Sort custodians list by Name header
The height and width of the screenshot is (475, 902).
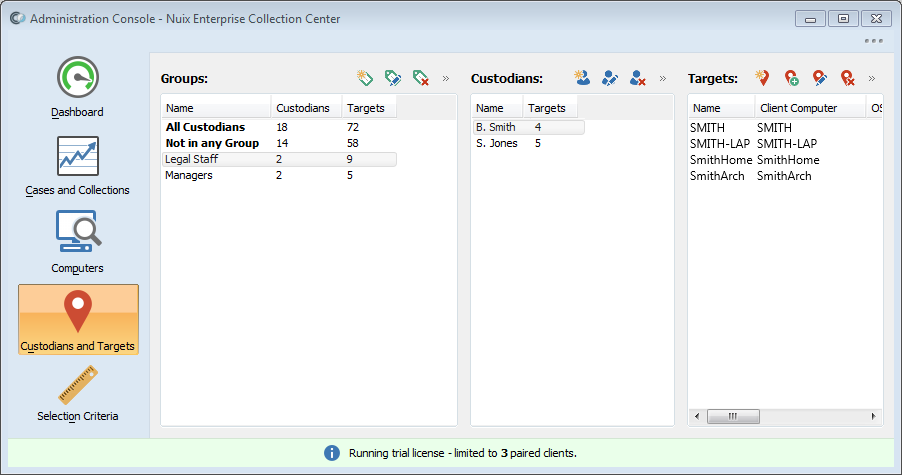coord(498,108)
